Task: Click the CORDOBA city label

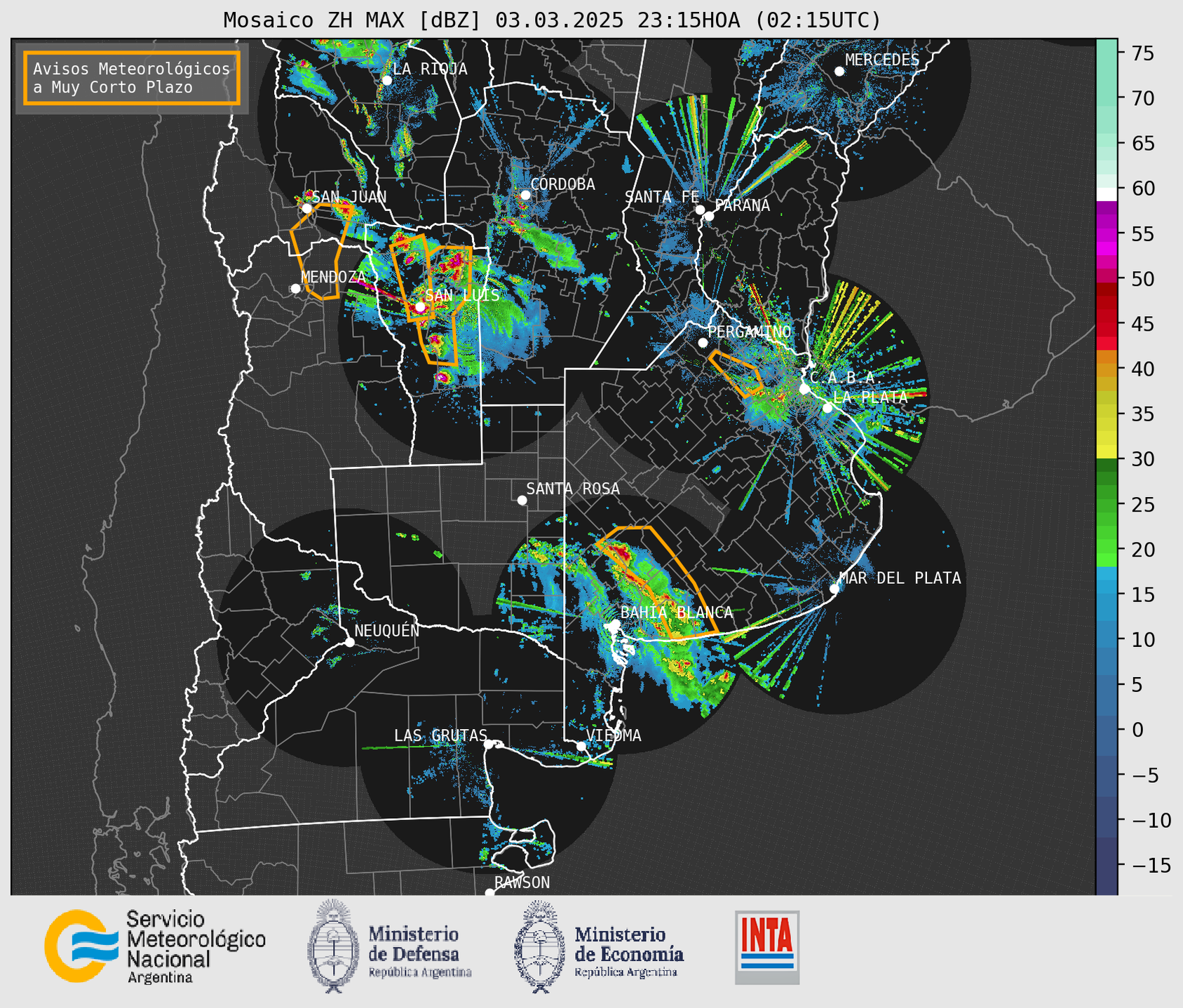Action: (562, 184)
